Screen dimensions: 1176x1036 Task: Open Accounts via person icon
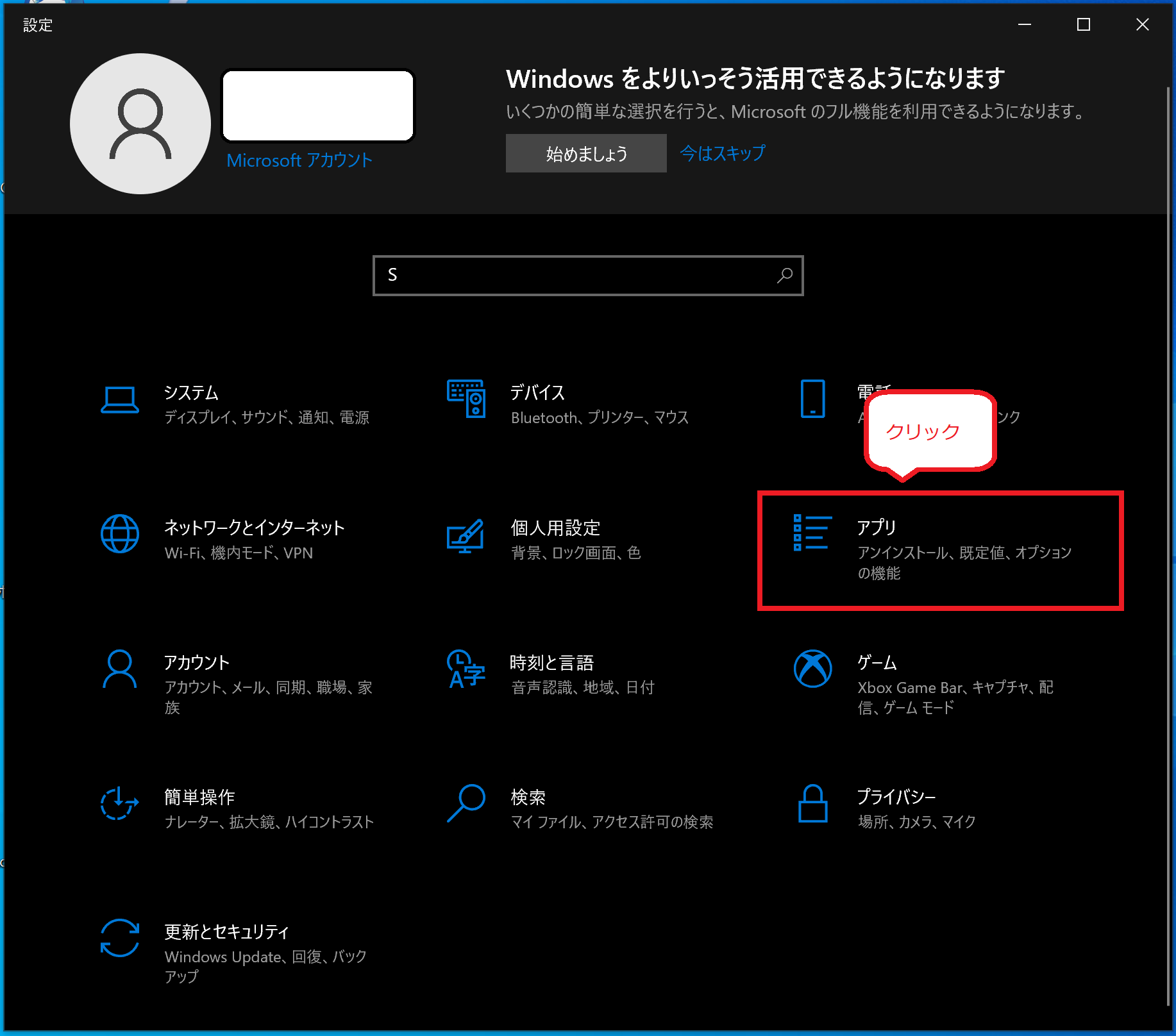point(120,669)
